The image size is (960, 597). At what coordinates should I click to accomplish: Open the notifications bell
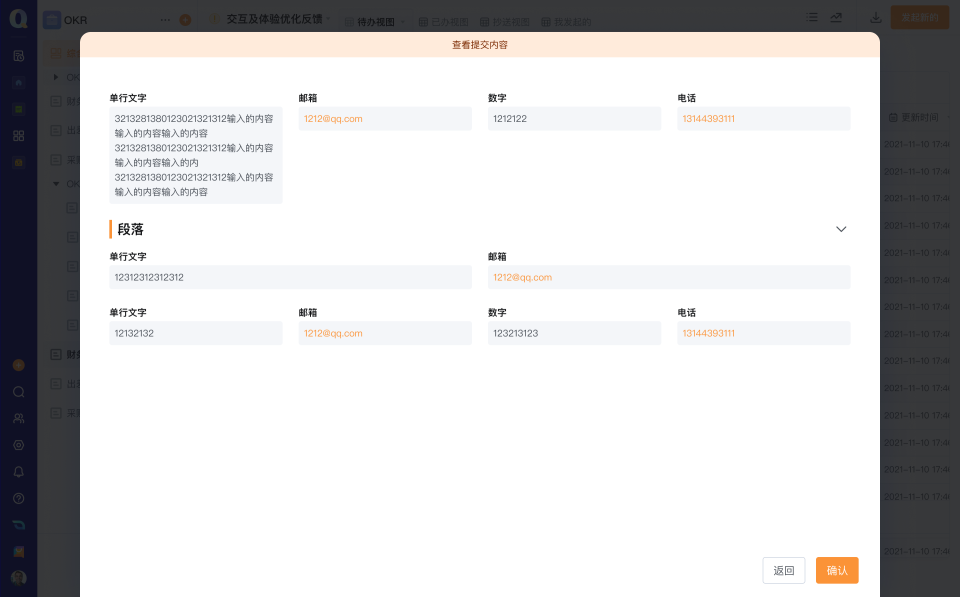[x=18, y=472]
